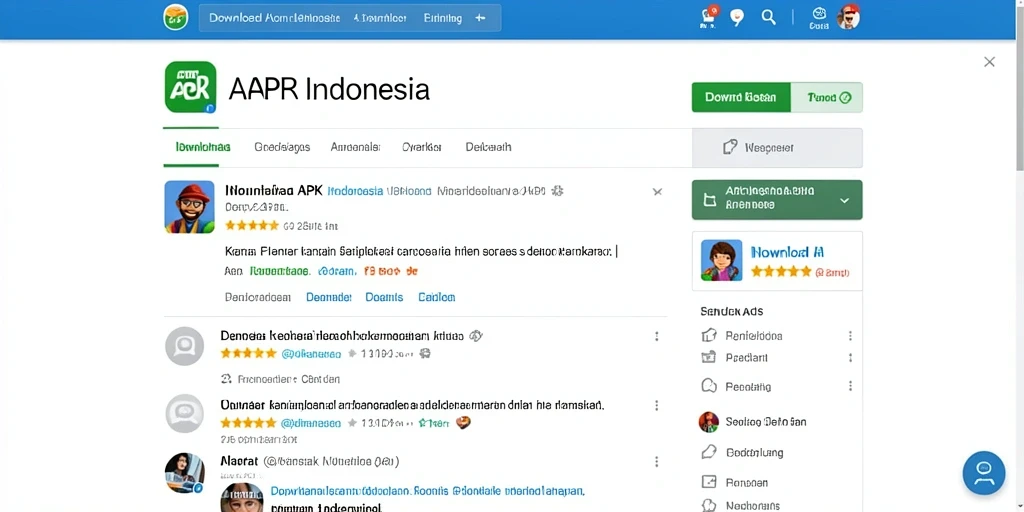1024x512 pixels.
Task: Click the grey 'Weepaeier' button
Action: click(x=777, y=148)
